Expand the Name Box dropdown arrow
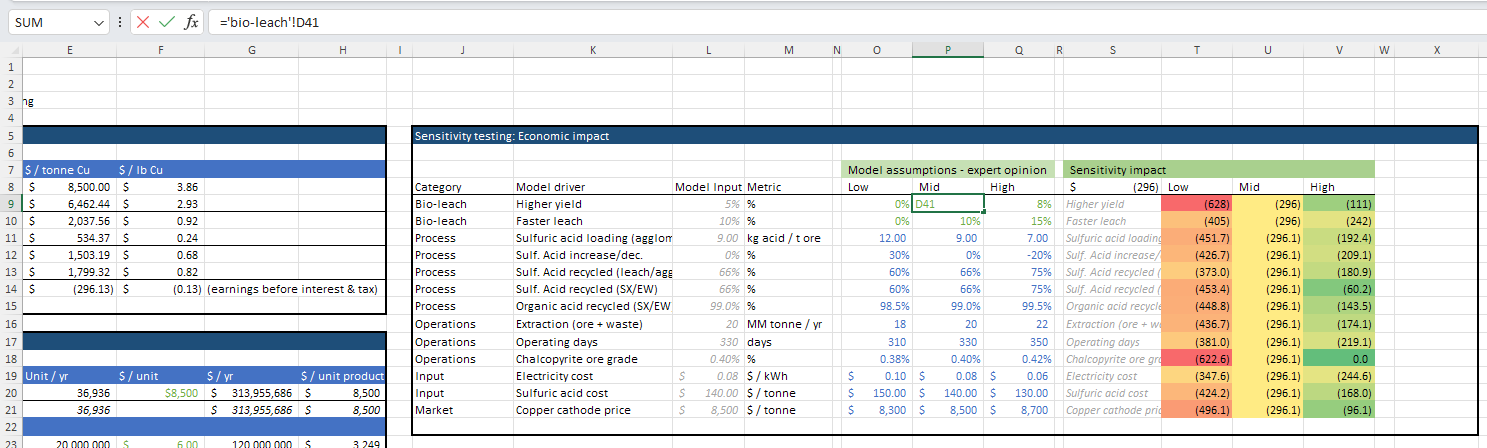Viewport: 1487px width, 448px height. tap(98, 22)
